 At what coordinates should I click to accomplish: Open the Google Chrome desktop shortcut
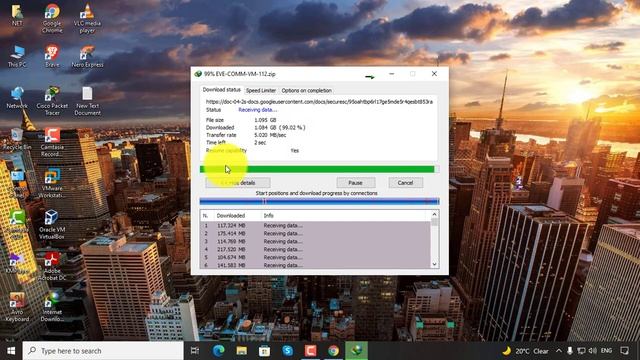pos(52,18)
